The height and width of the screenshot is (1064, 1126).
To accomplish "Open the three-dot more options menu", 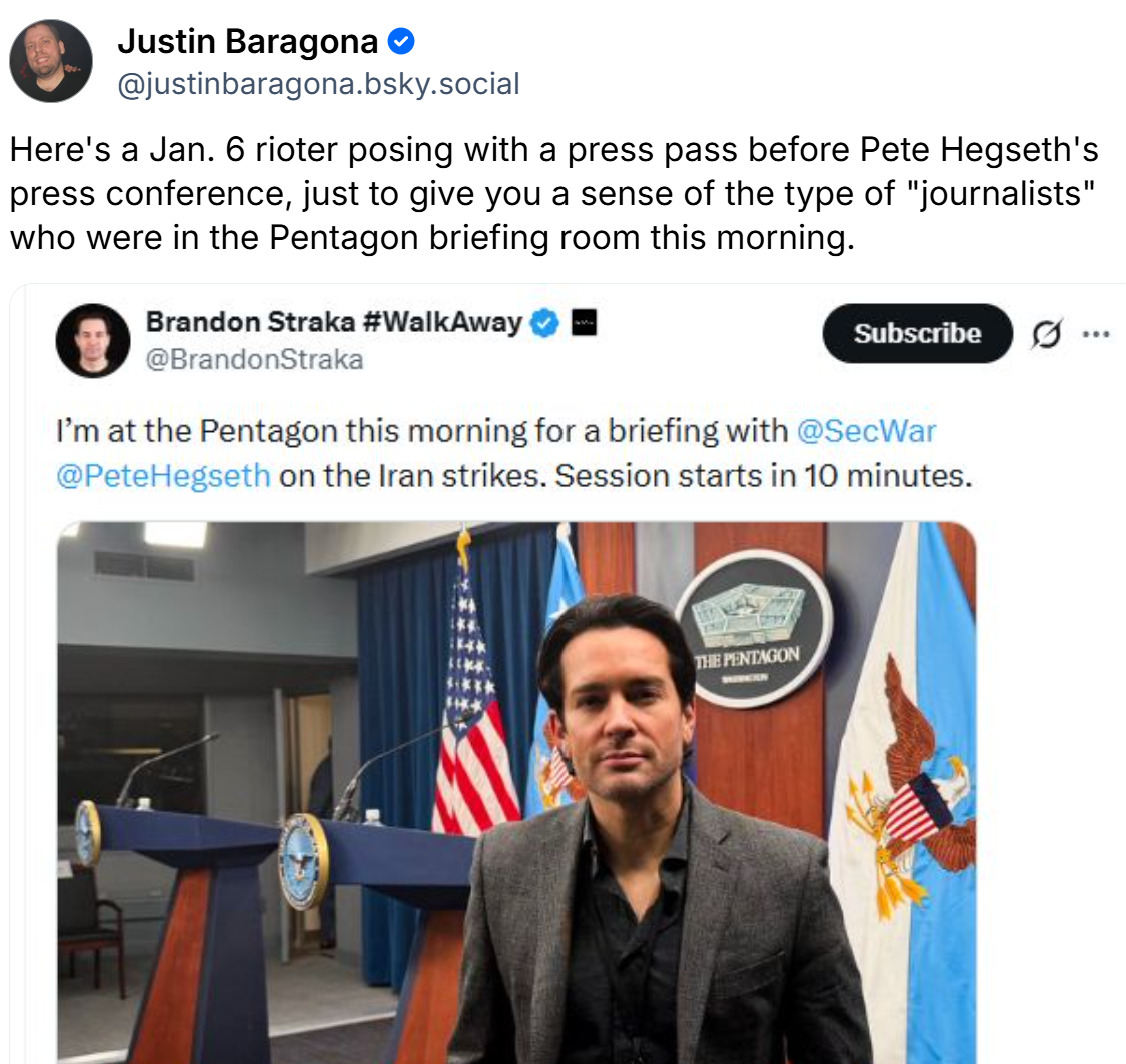I will coord(1096,334).
